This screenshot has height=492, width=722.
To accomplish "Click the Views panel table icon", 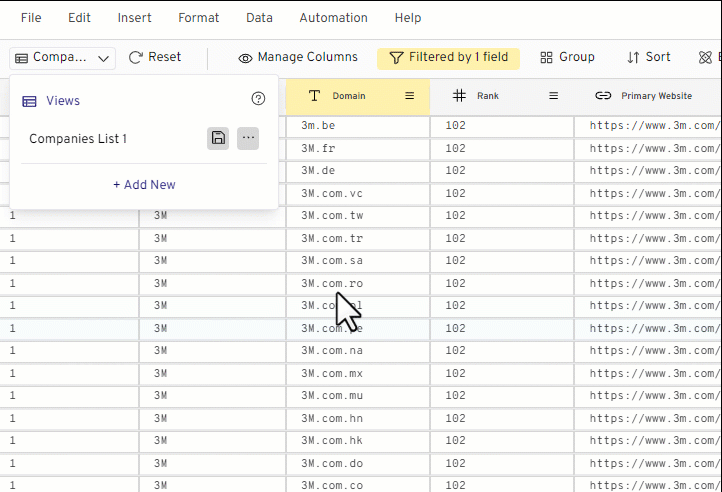I will (x=29, y=101).
